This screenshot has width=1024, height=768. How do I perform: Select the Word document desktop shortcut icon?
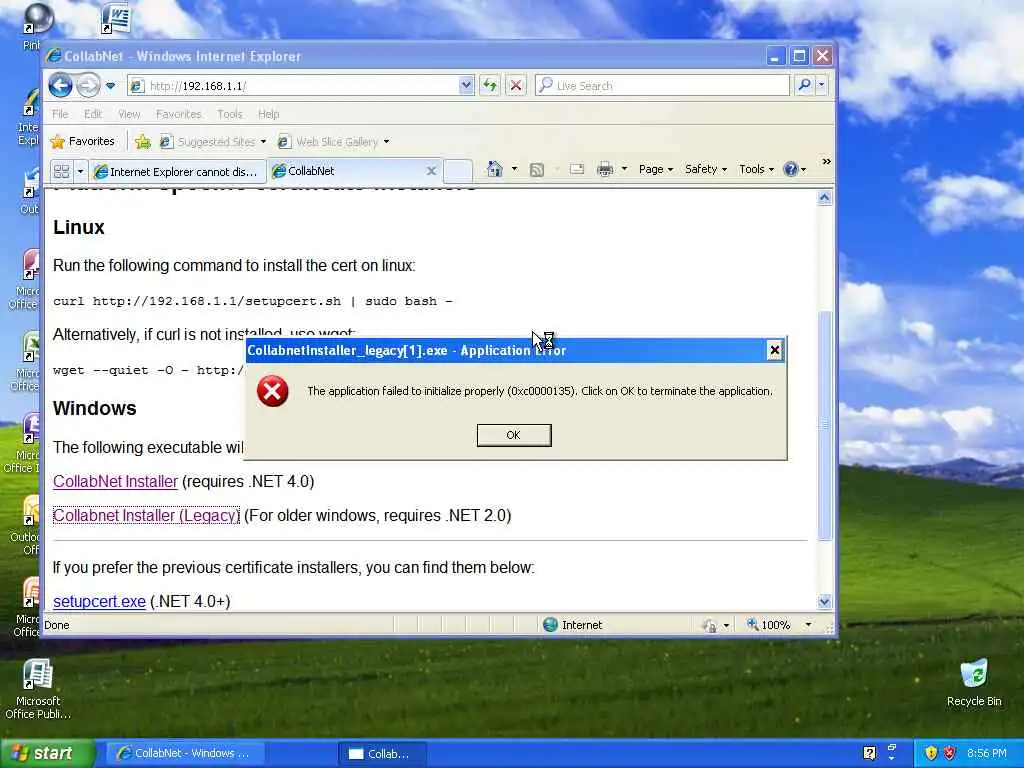(116, 18)
